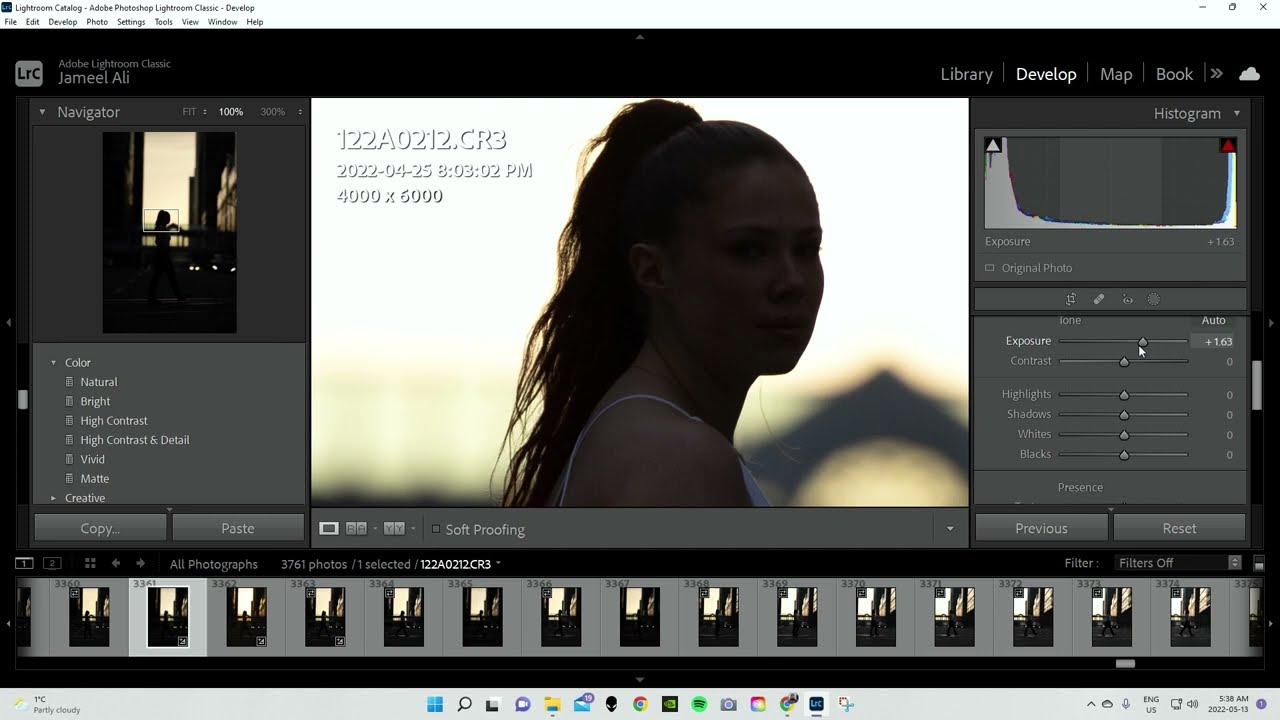
Task: Collapse the Color presets group
Action: [54, 363]
